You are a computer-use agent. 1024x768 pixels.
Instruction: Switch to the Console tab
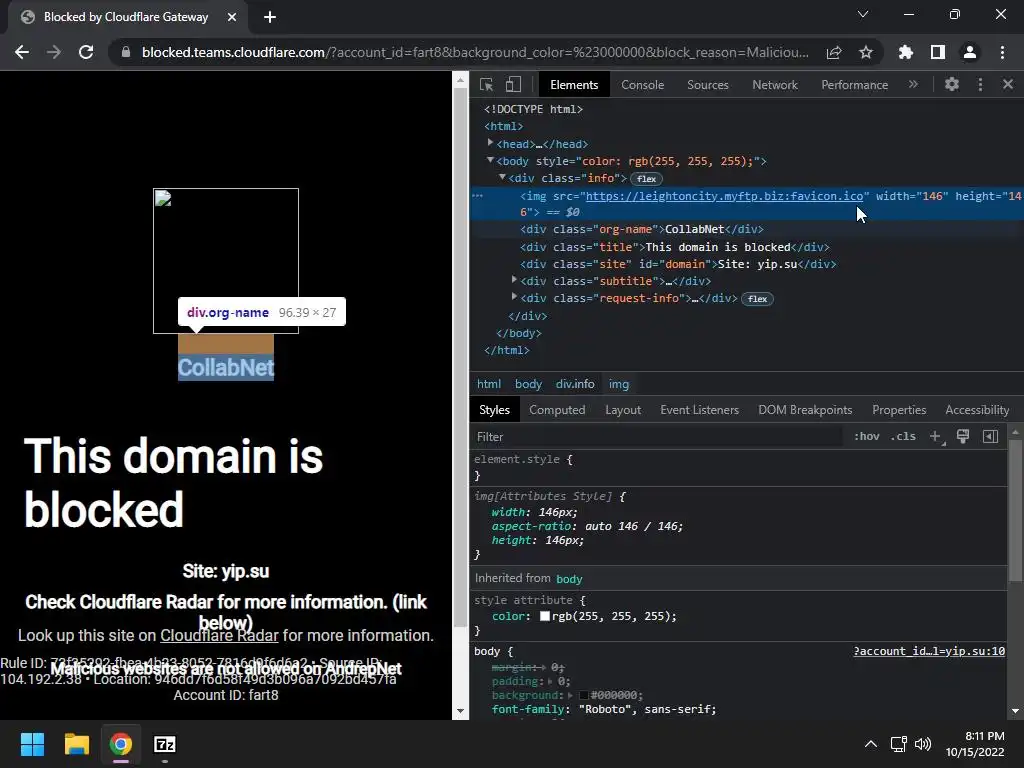coord(643,85)
